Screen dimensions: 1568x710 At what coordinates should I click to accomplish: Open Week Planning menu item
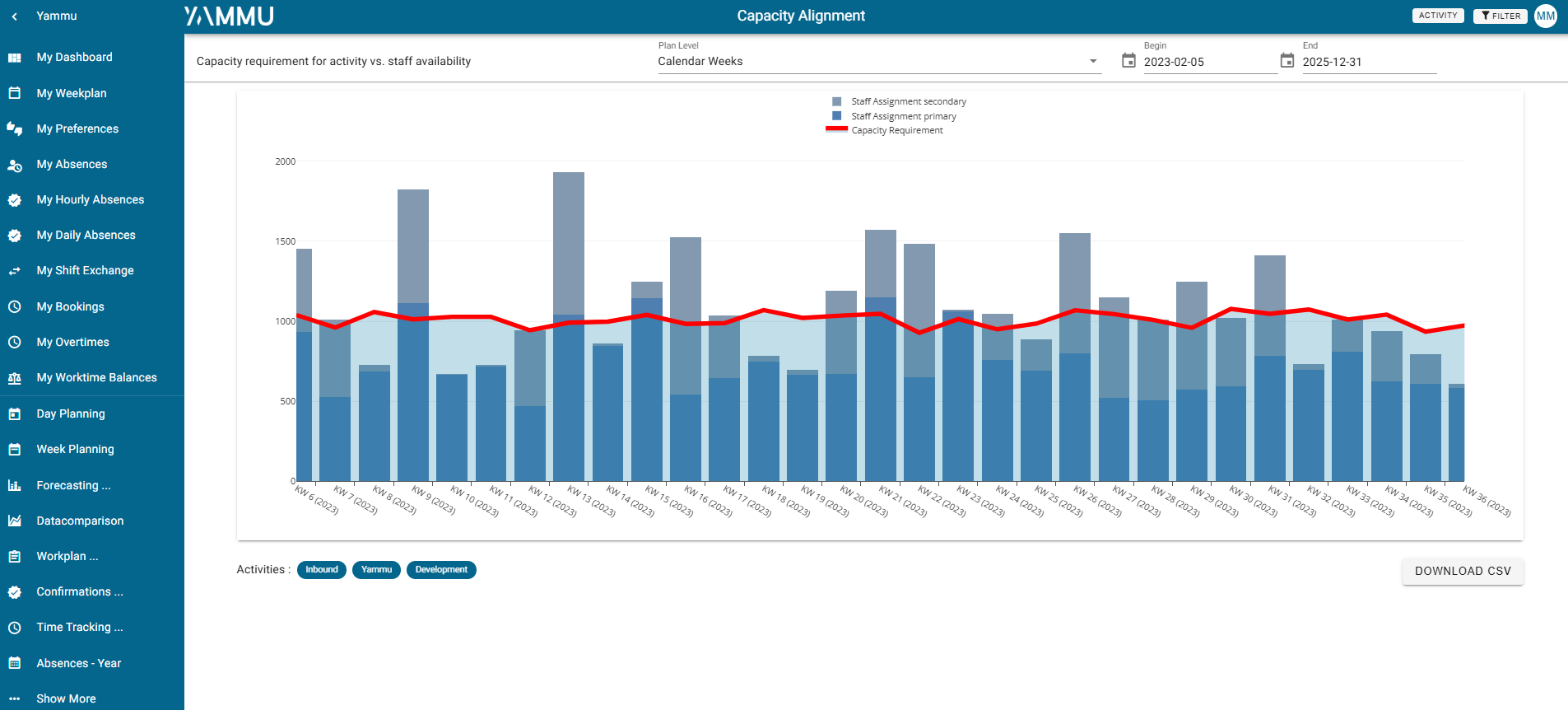(75, 450)
